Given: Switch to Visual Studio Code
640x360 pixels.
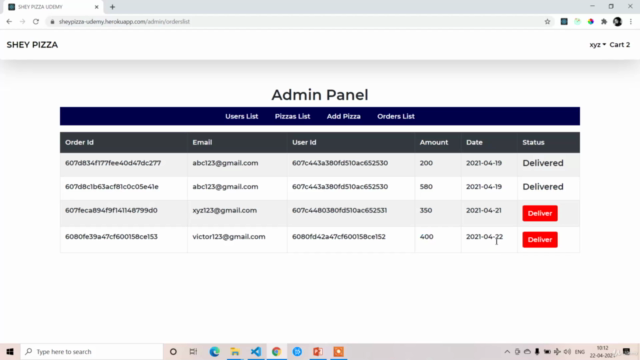Looking at the screenshot, I should [x=256, y=351].
